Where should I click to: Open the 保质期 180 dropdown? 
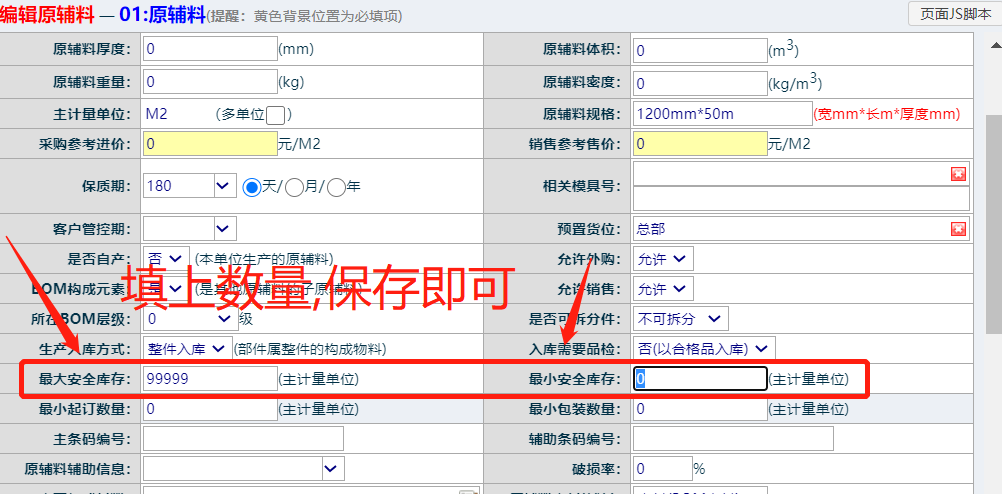pyautogui.click(x=222, y=185)
